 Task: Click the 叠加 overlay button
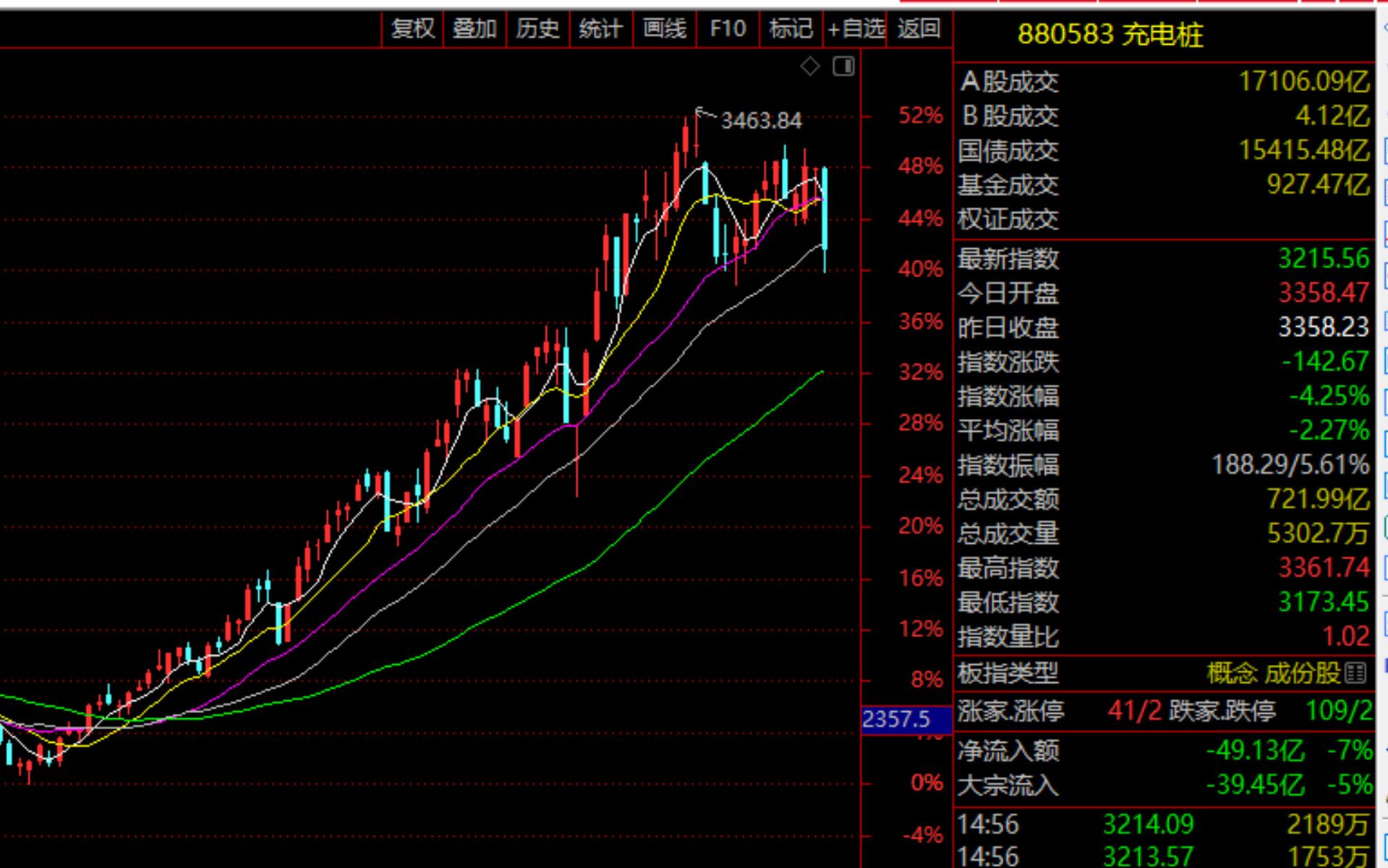pyautogui.click(x=474, y=29)
